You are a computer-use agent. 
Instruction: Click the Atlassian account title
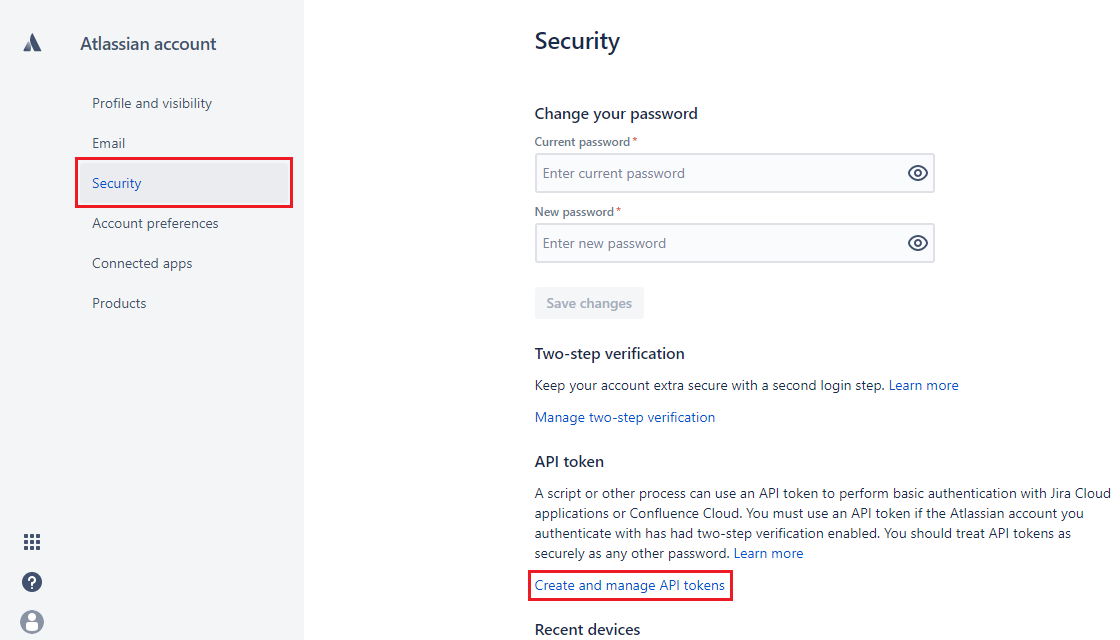[148, 44]
